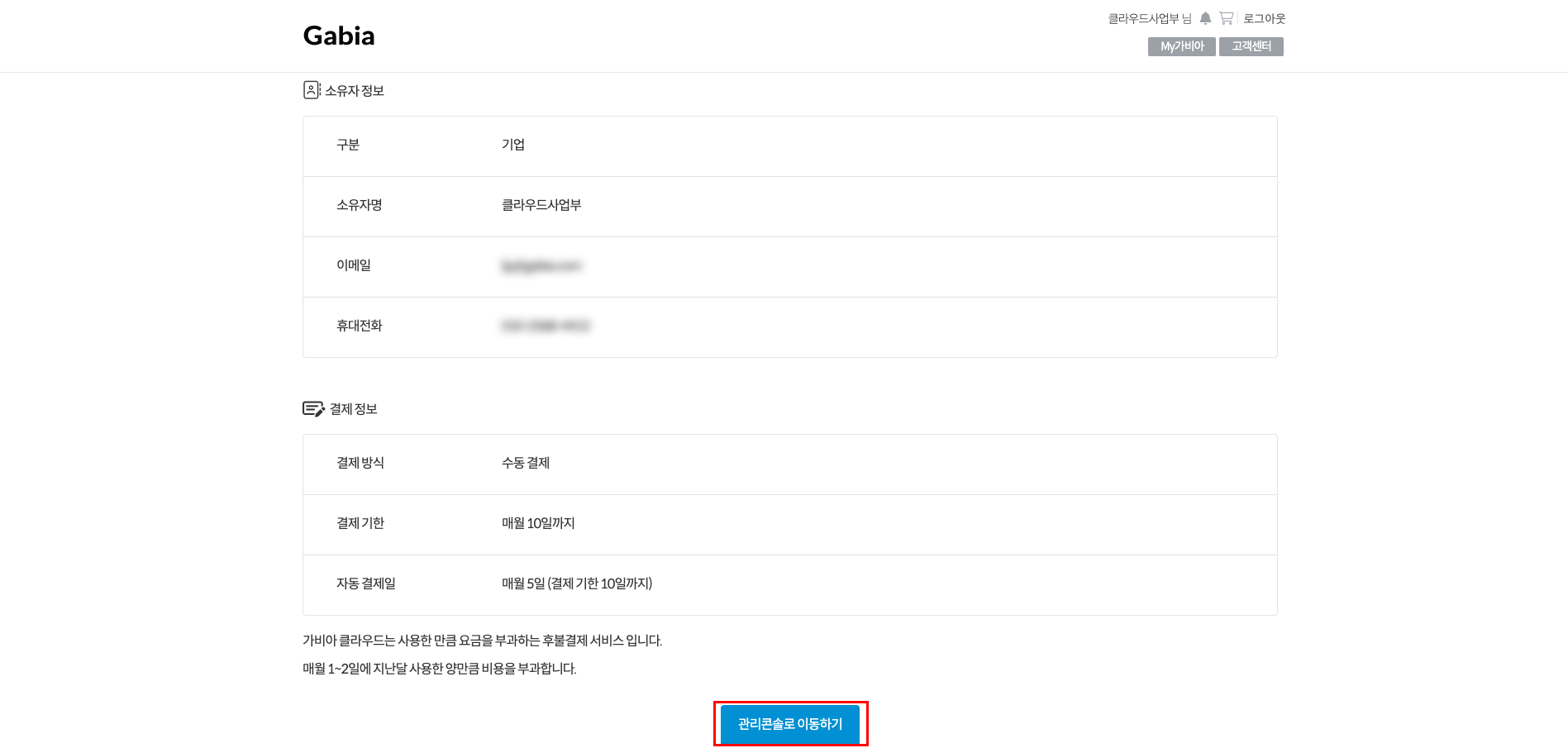This screenshot has height=748, width=1568.
Task: Click the Gabia logo
Action: click(339, 36)
